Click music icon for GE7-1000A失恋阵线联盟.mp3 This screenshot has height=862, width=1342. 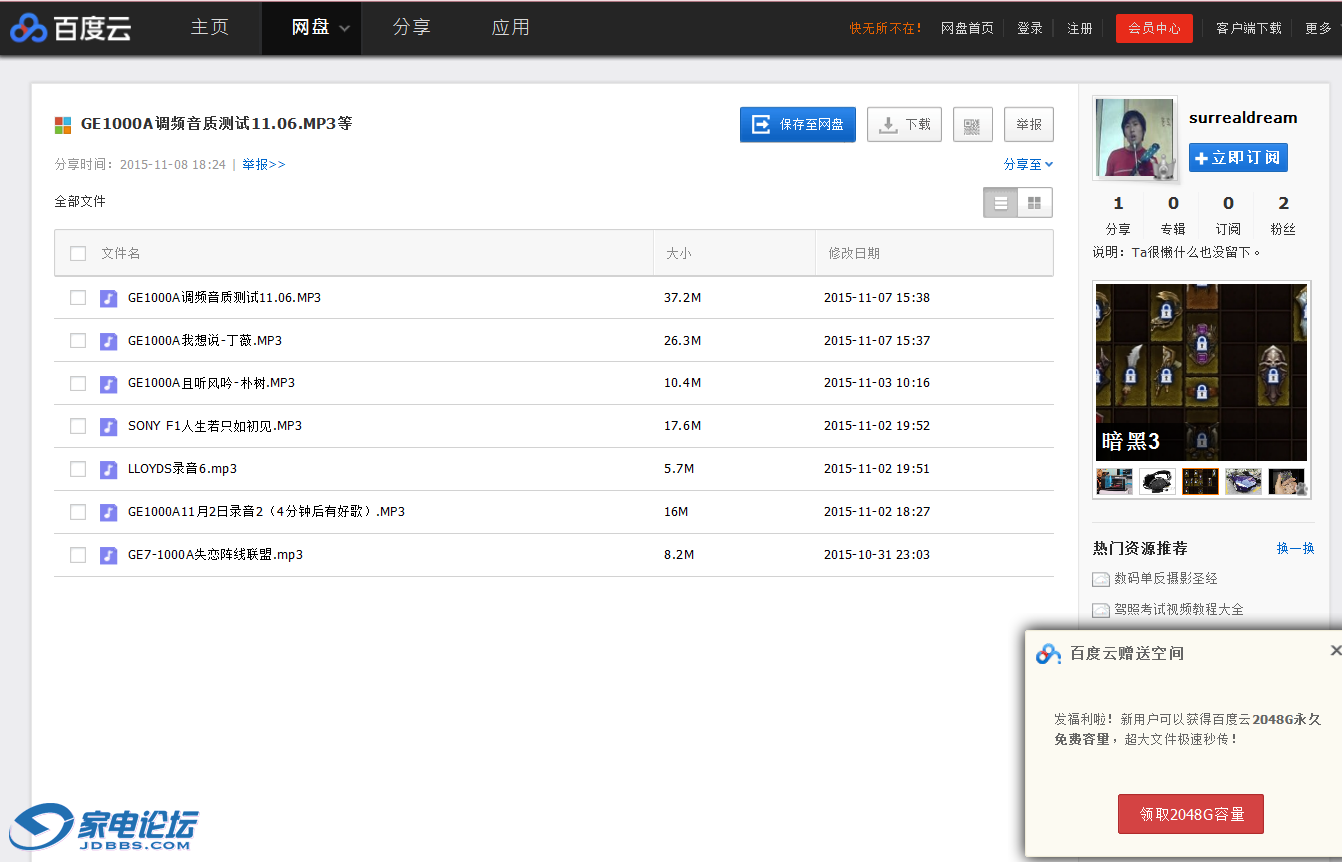tap(109, 555)
